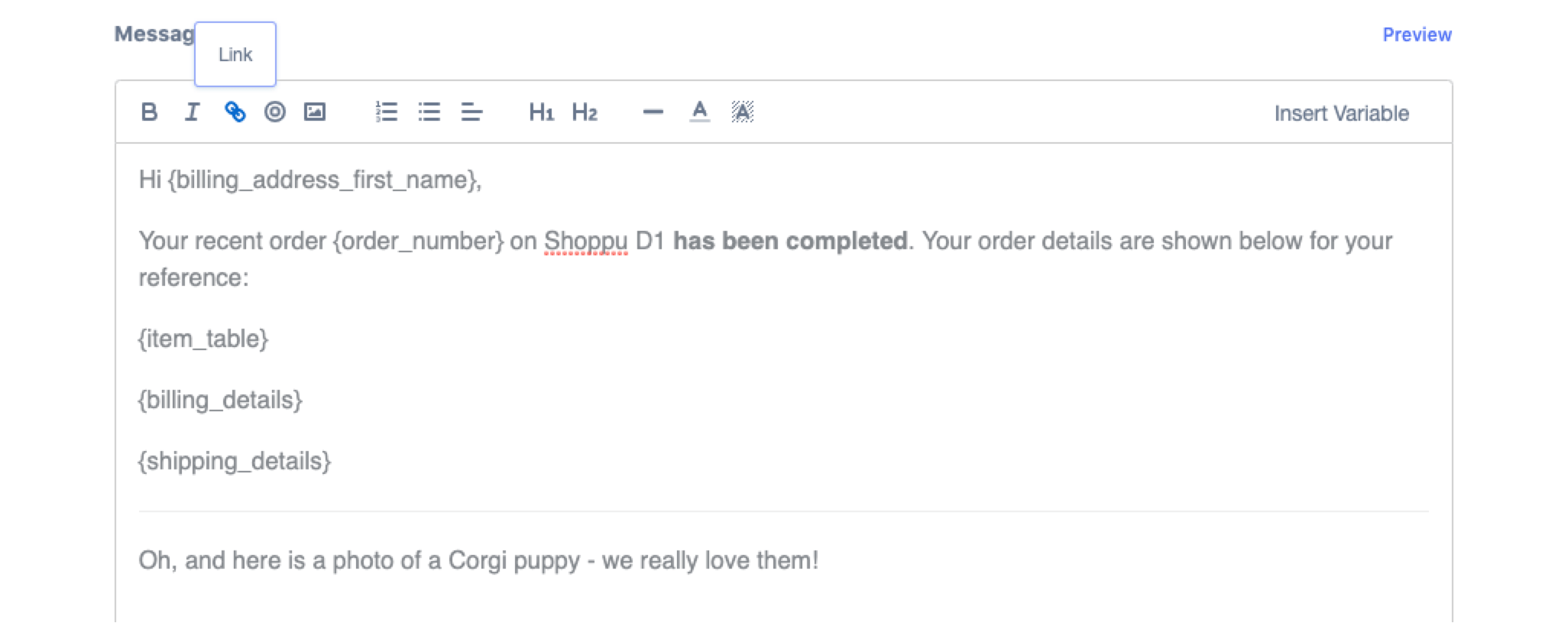
Task: Click in the greeting line with {billing_address_first_name}
Action: [309, 180]
